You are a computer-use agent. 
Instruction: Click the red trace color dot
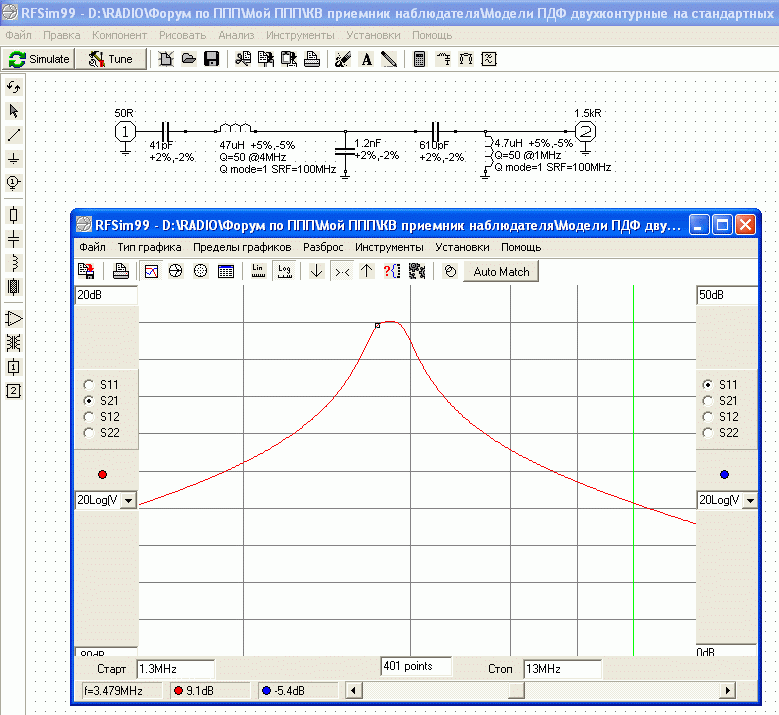102,475
